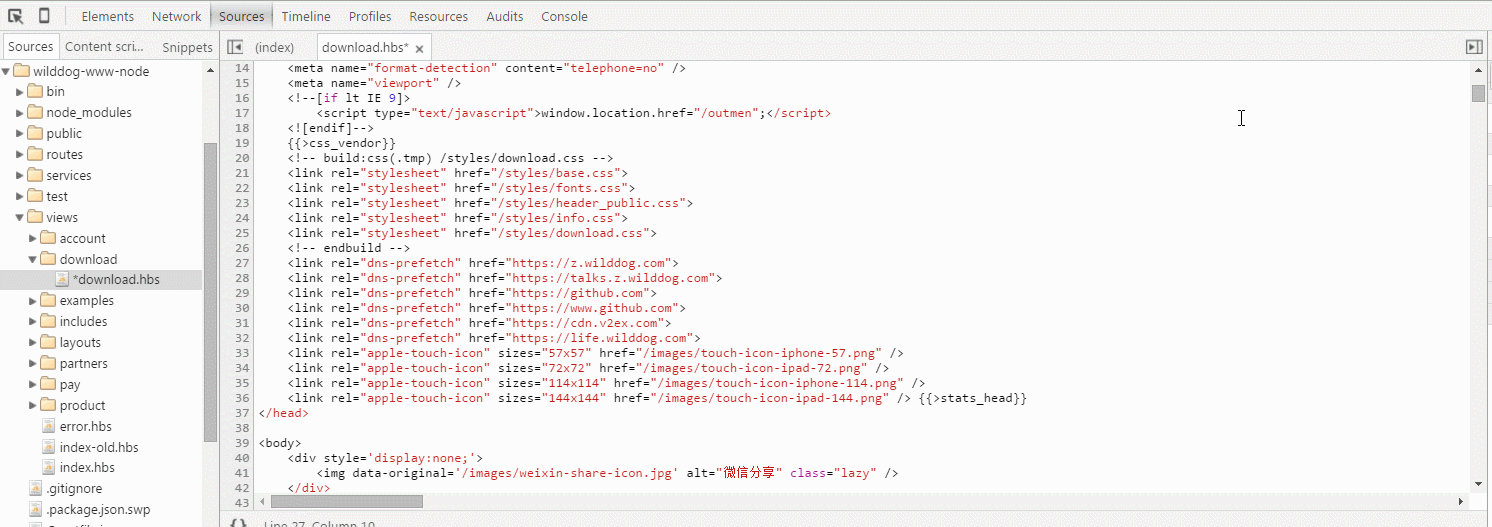Click the horizontal scrollbar left arrow

click(x=263, y=501)
